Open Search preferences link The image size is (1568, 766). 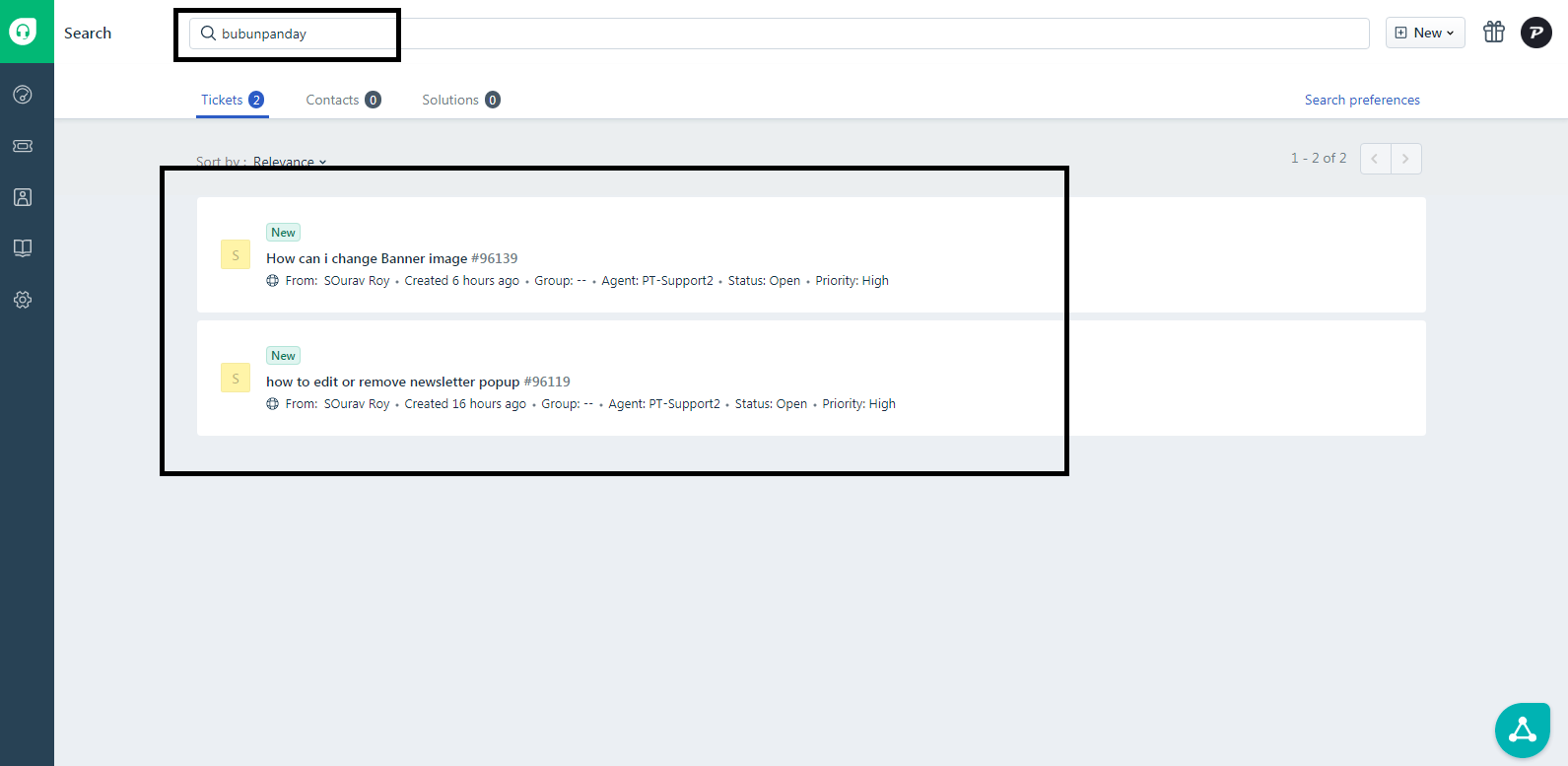[x=1362, y=100]
